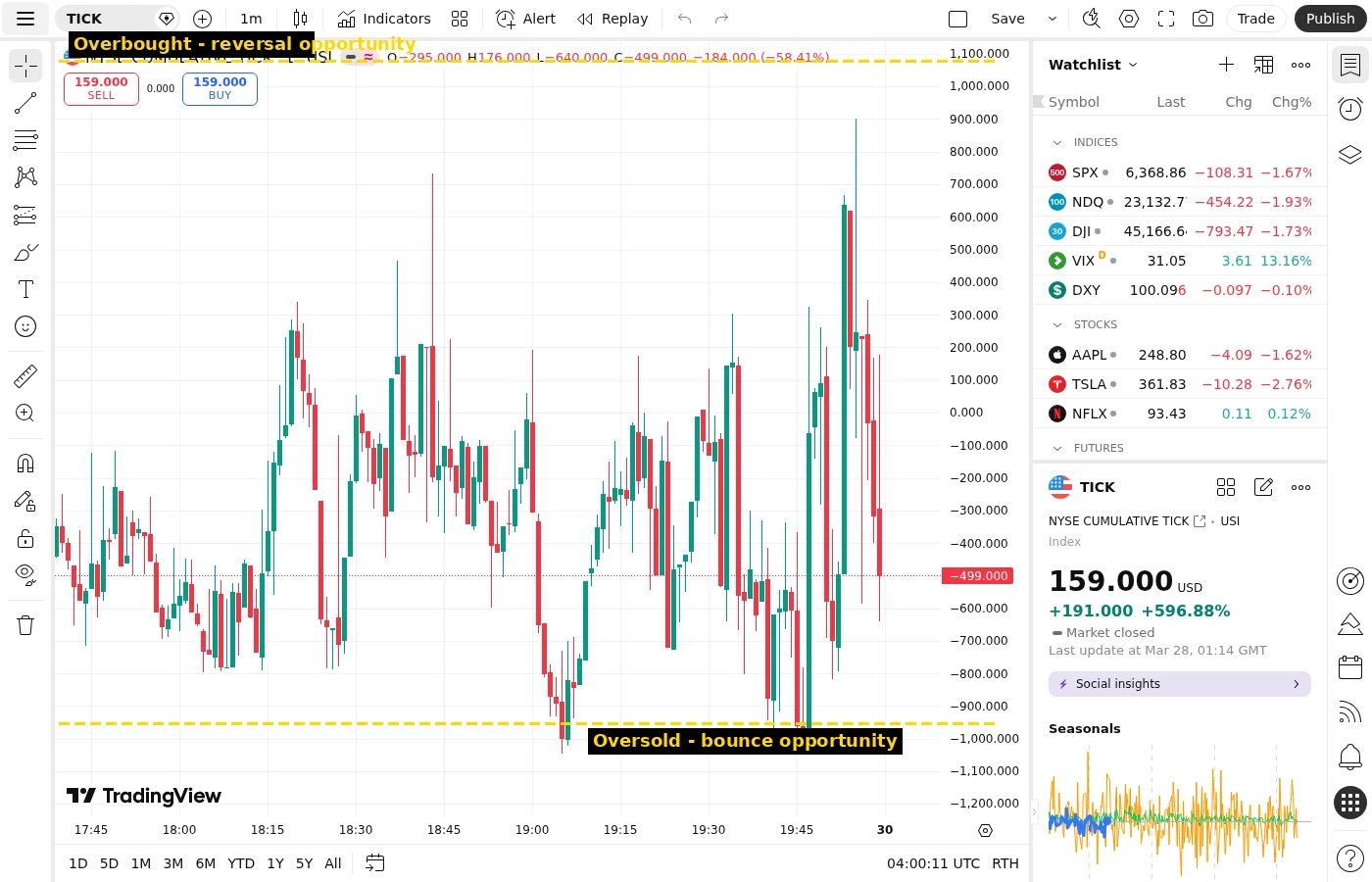Open notifications bell icon

[1350, 756]
